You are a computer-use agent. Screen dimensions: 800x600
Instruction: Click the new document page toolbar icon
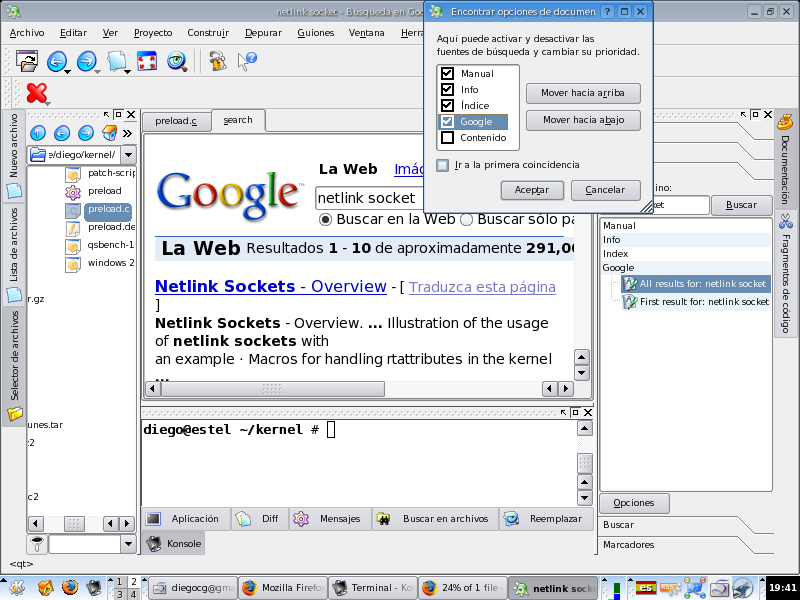point(116,61)
